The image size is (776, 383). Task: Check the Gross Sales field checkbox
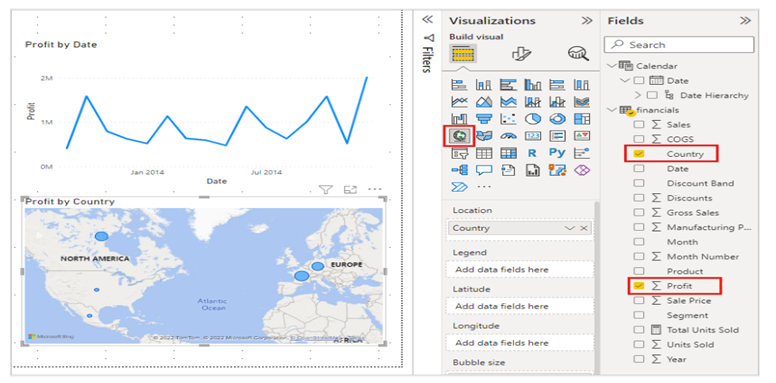639,213
